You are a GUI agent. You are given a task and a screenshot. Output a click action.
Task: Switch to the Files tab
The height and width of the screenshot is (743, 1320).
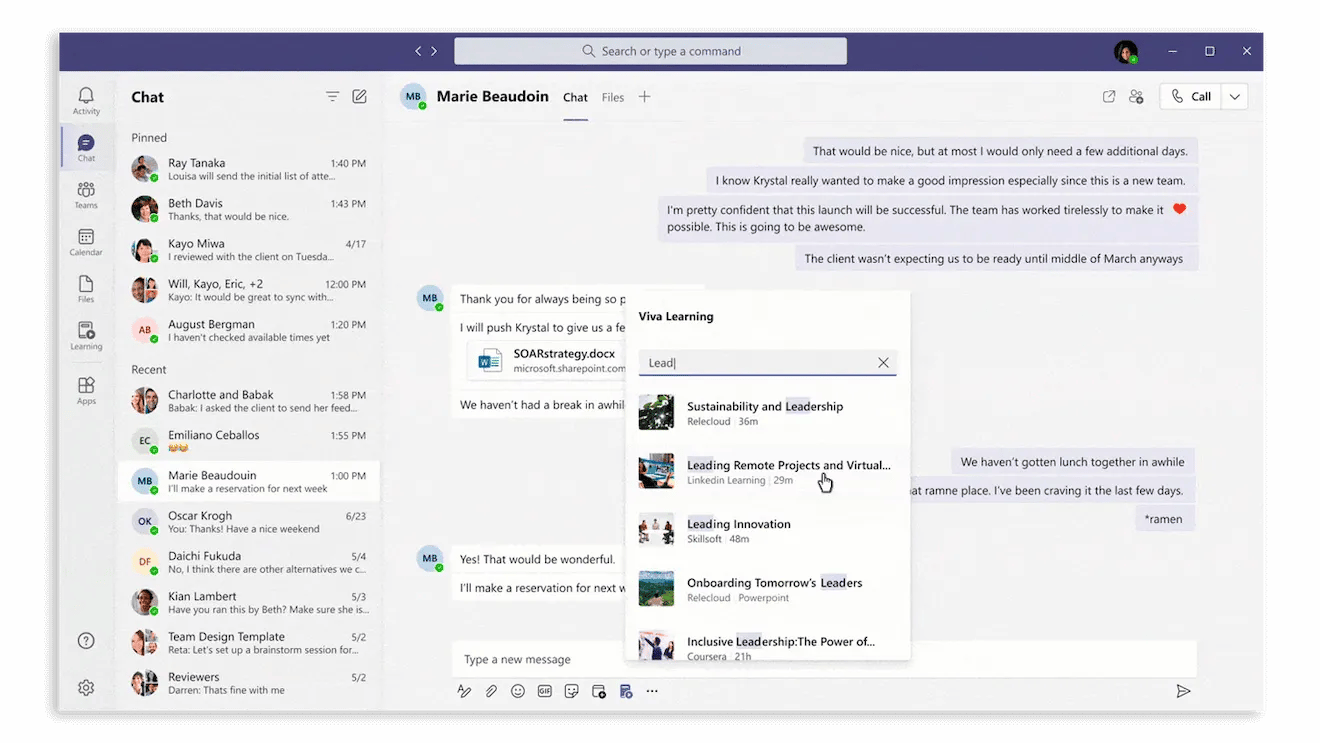(613, 97)
